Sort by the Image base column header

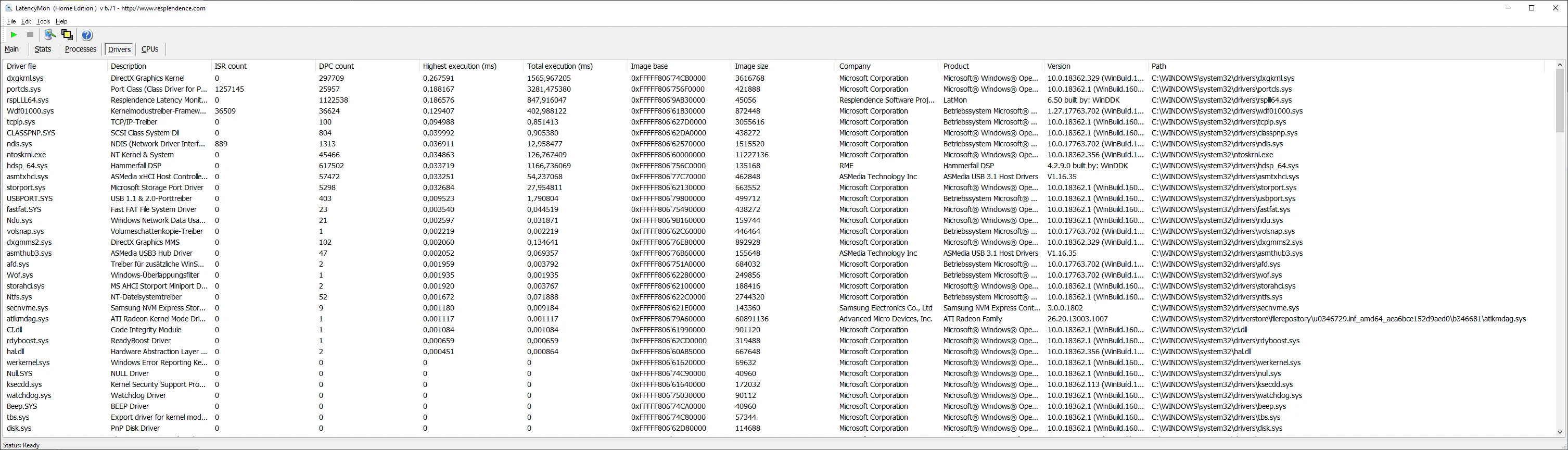679,66
